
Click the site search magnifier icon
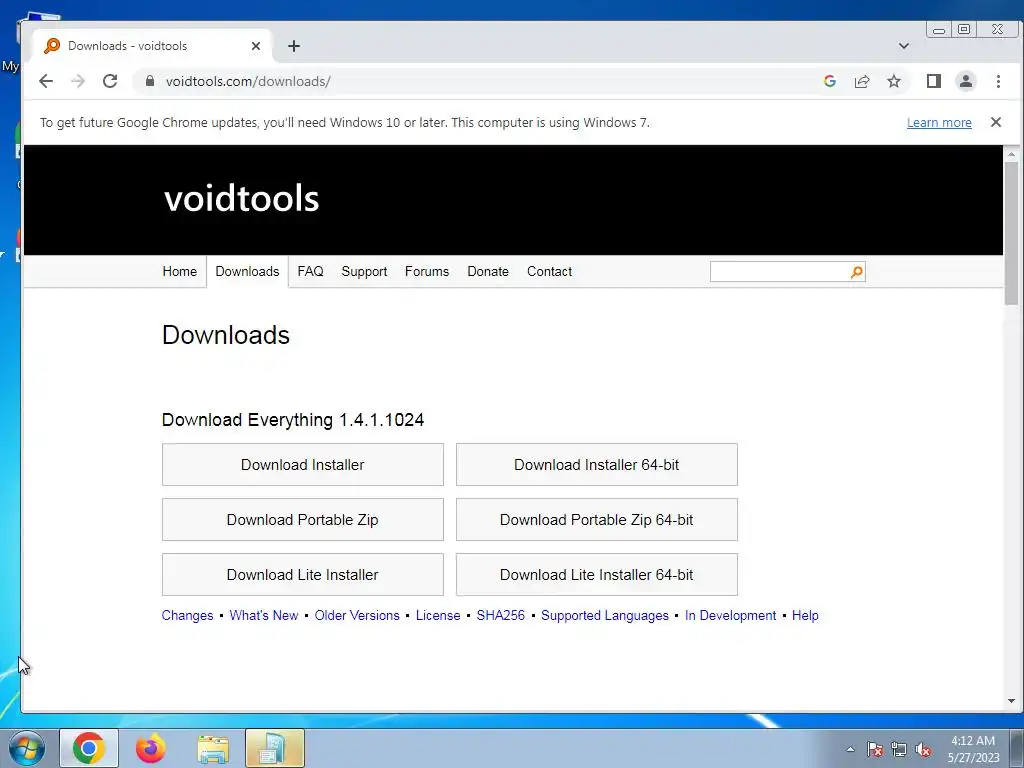857,272
